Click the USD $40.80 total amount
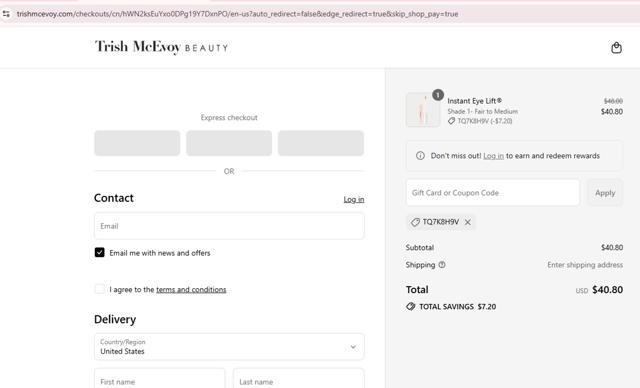The width and height of the screenshot is (640, 388). 599,290
